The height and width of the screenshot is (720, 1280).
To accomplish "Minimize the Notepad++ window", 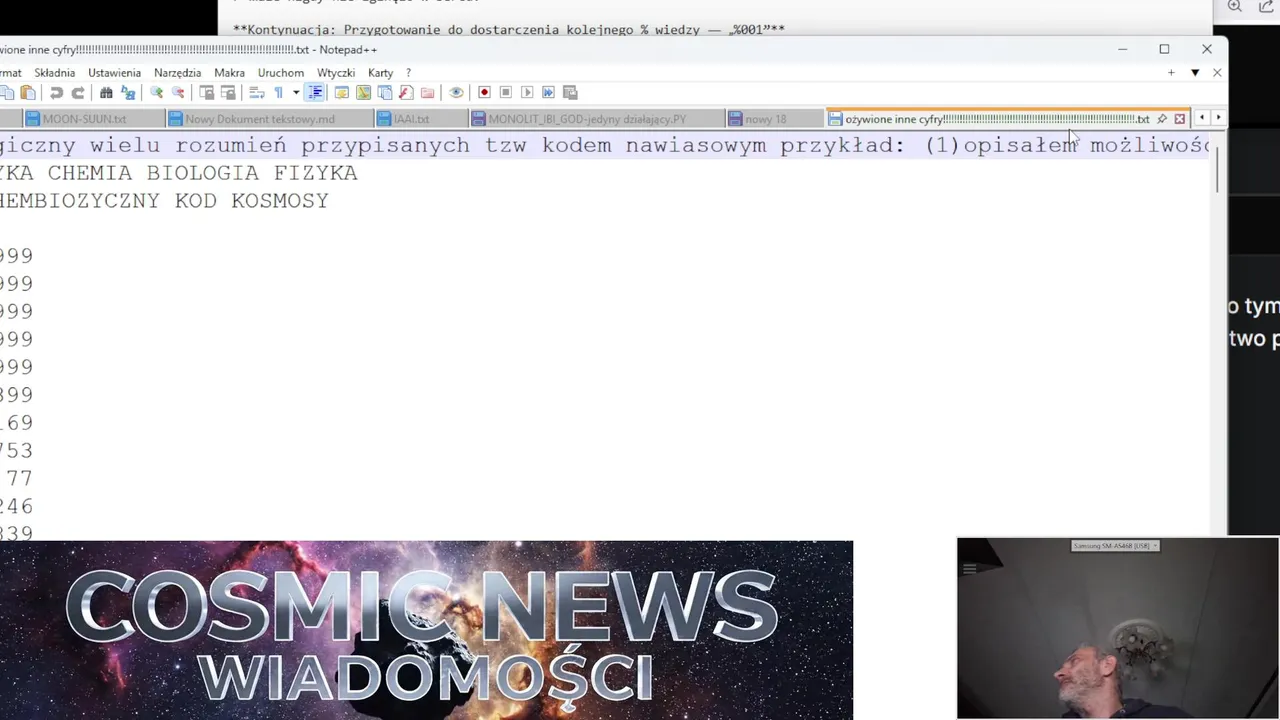I will (x=1122, y=49).
